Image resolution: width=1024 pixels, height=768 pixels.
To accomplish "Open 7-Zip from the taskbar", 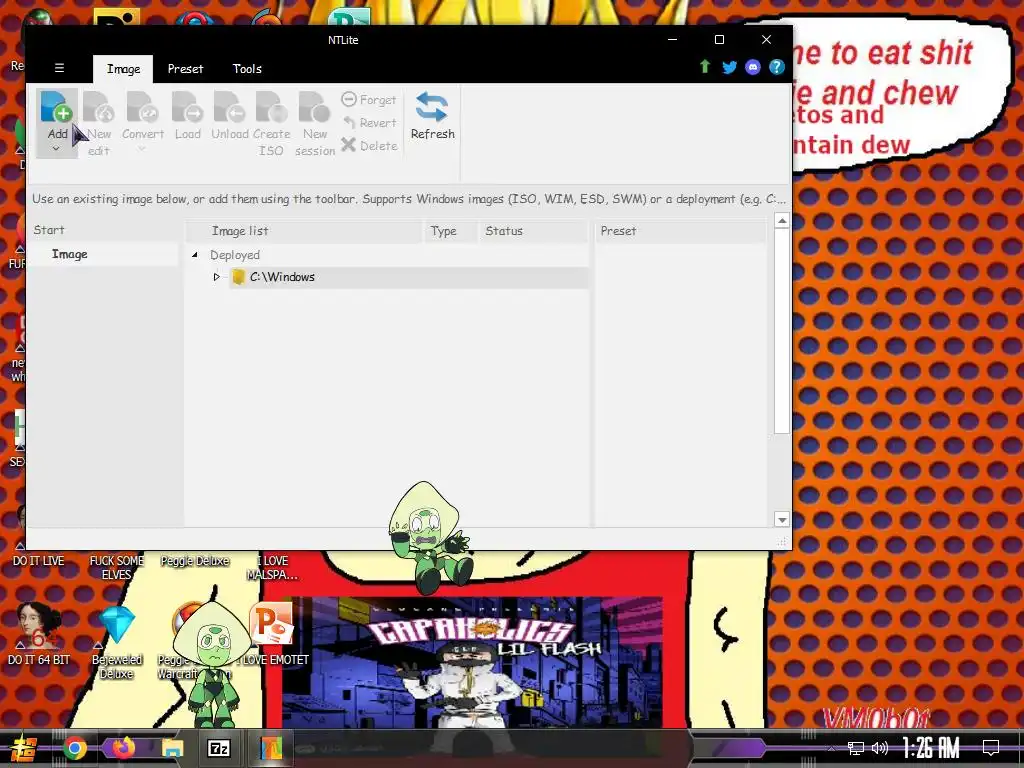I will tap(219, 748).
